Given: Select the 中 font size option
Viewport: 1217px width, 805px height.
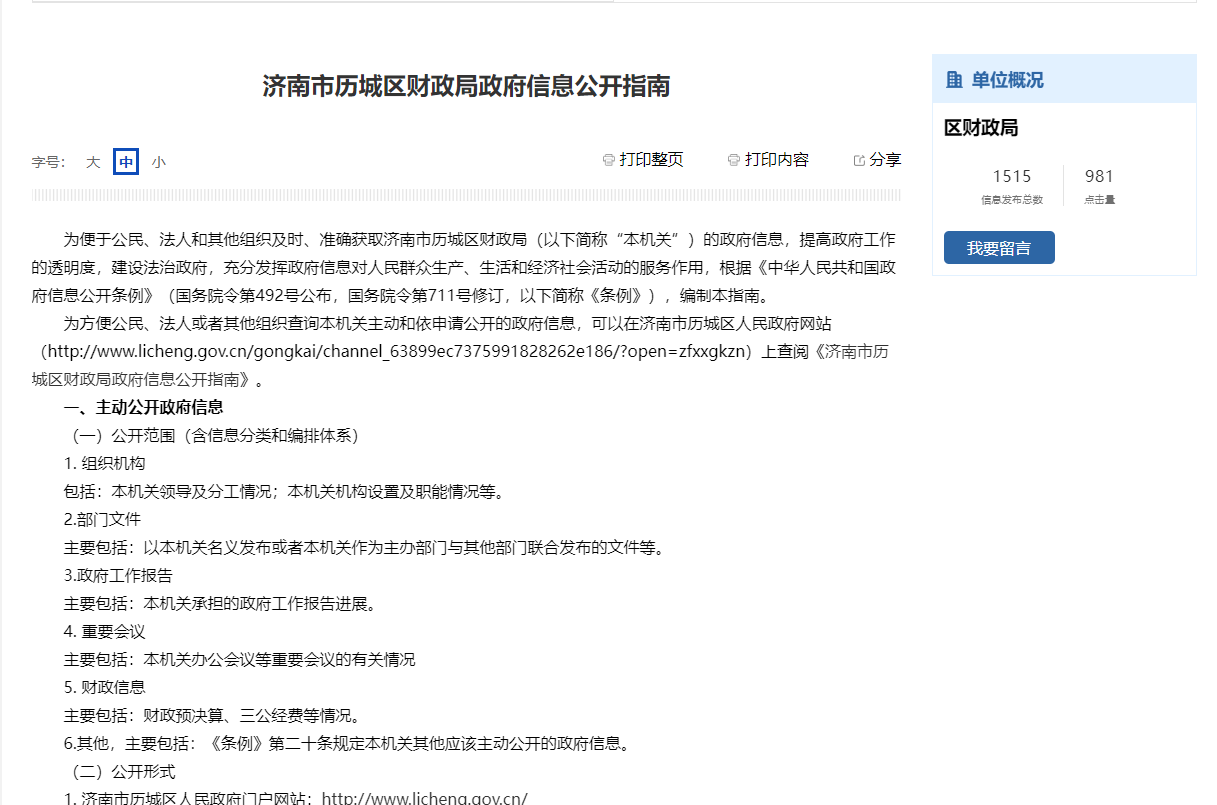Looking at the screenshot, I should [x=126, y=162].
